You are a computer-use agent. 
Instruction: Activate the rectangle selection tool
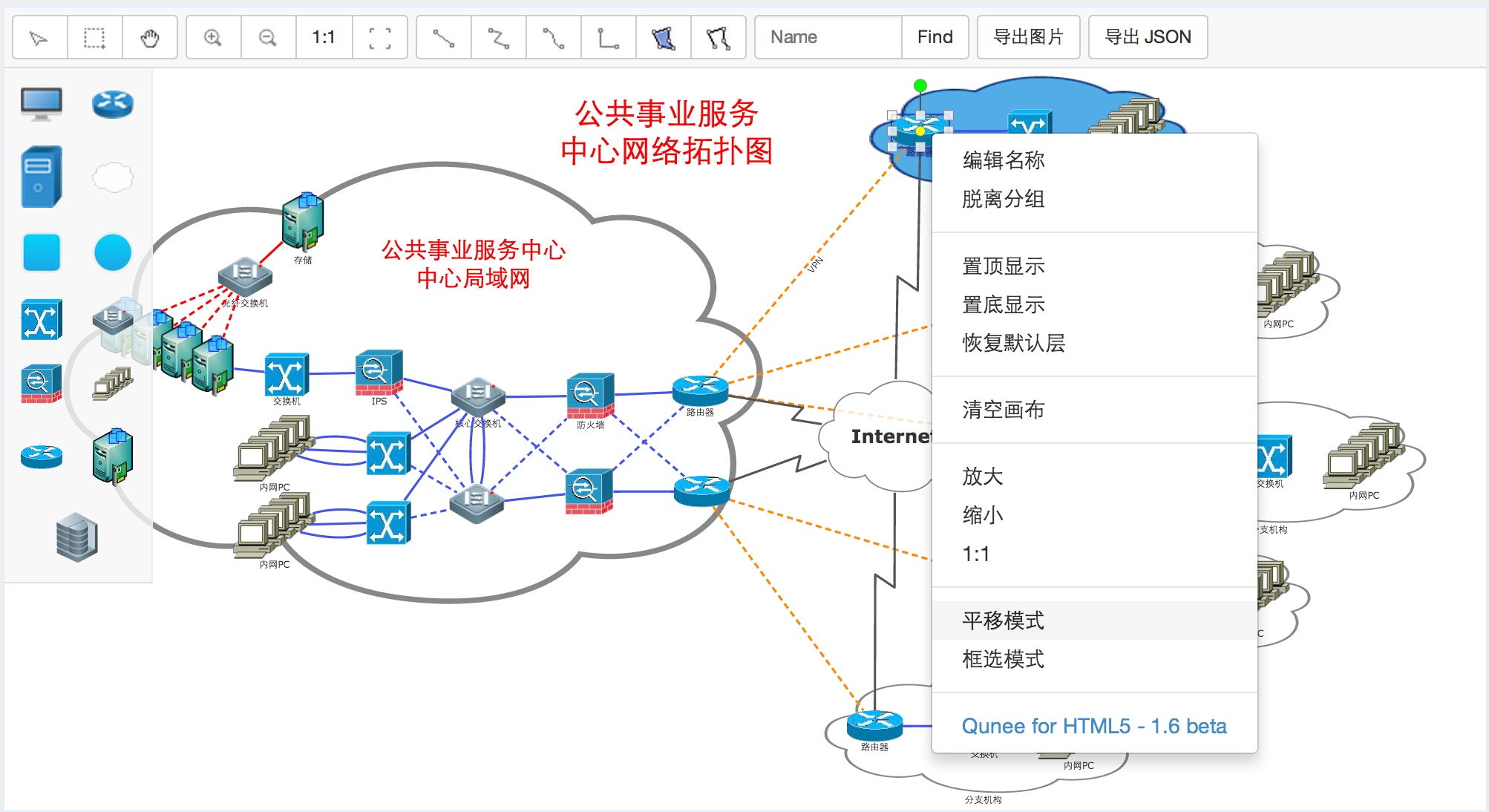[94, 37]
